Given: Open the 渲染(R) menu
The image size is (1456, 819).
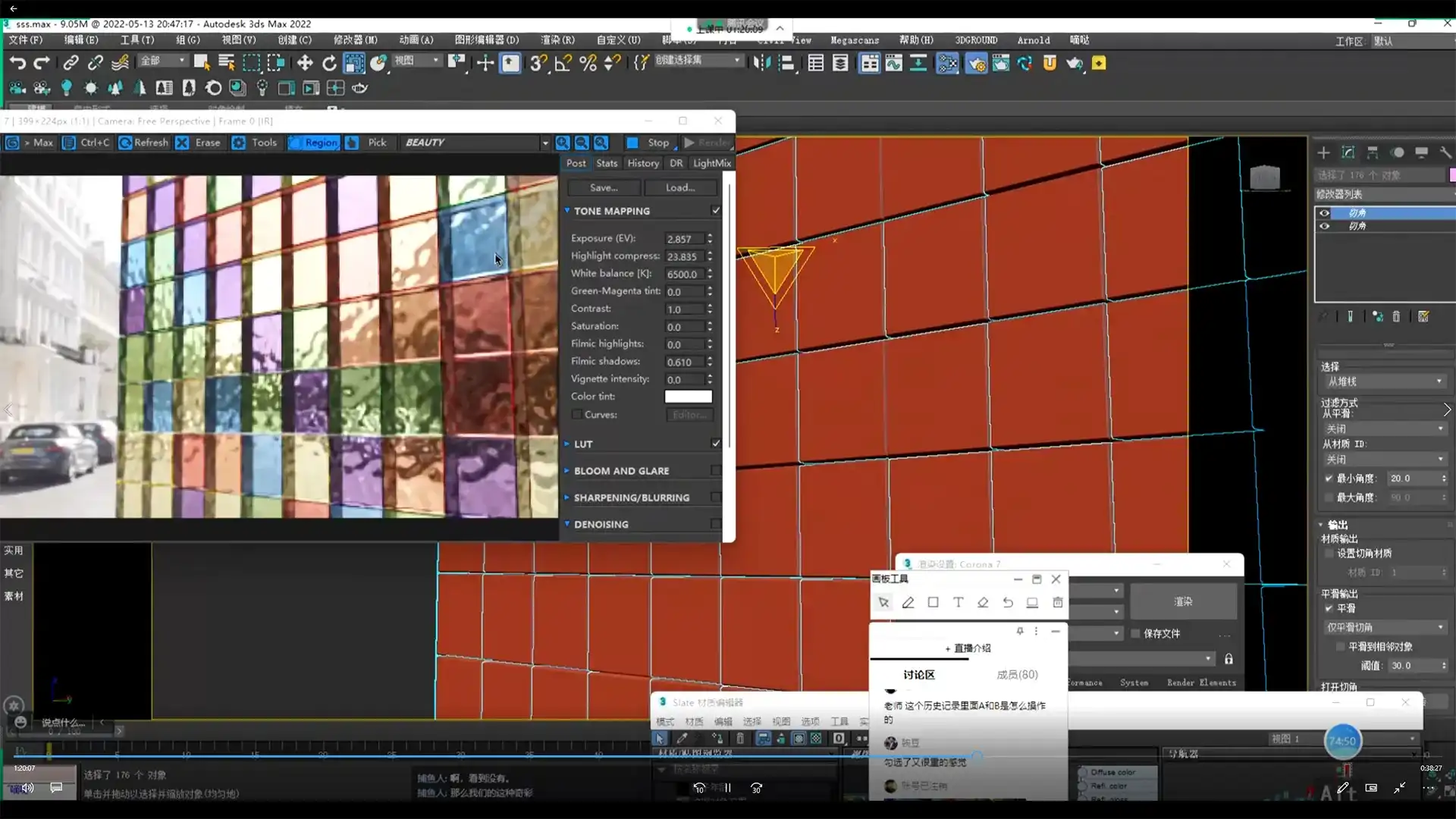Looking at the screenshot, I should pyautogui.click(x=557, y=40).
